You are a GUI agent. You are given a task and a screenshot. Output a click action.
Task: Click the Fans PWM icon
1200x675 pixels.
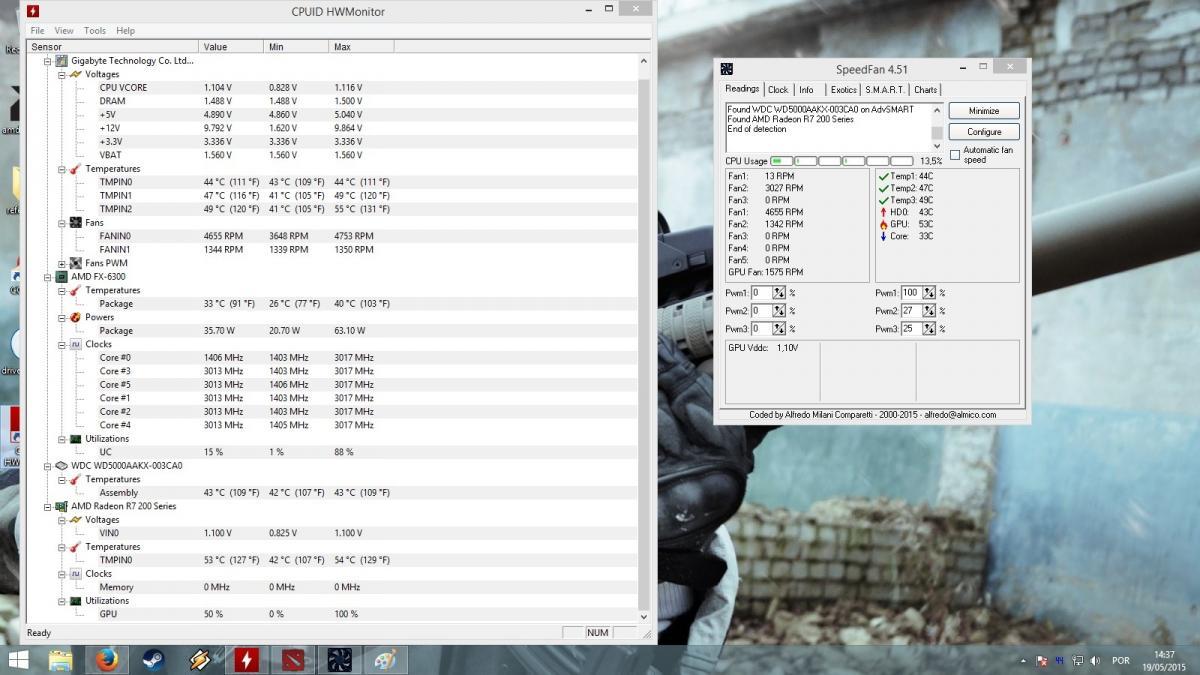(x=75, y=263)
